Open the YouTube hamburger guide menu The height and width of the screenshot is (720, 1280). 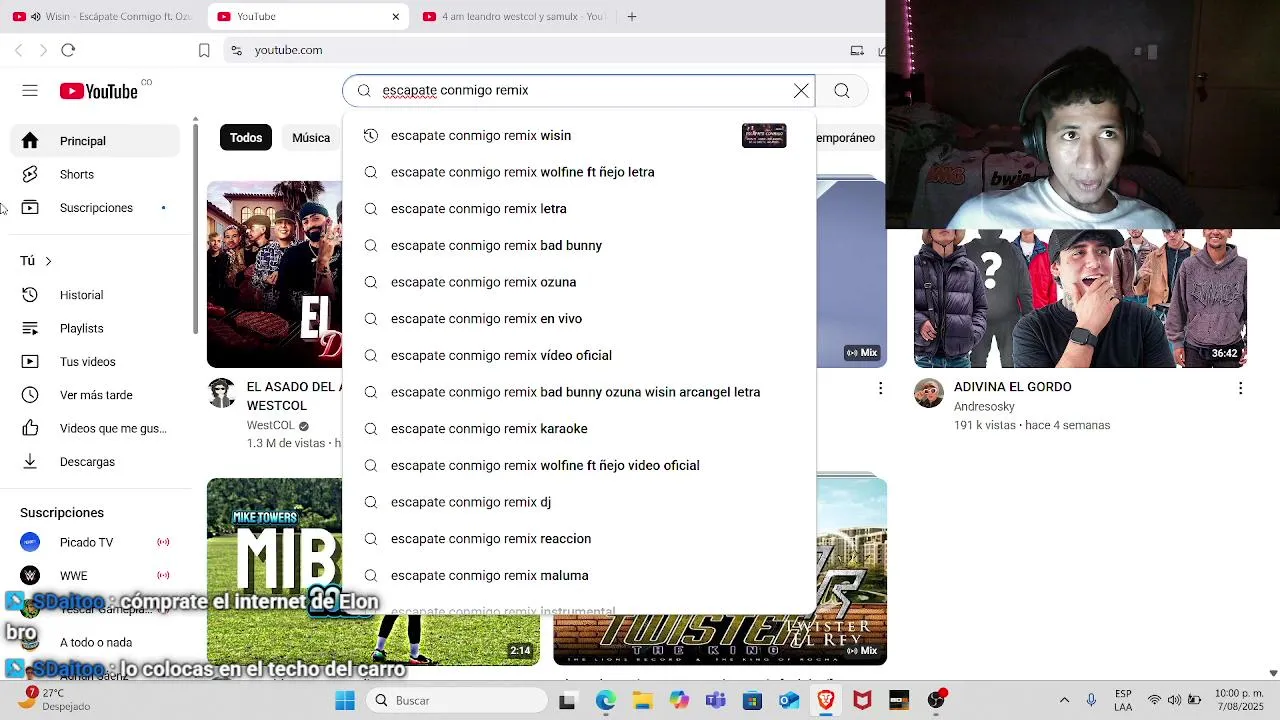(x=30, y=91)
